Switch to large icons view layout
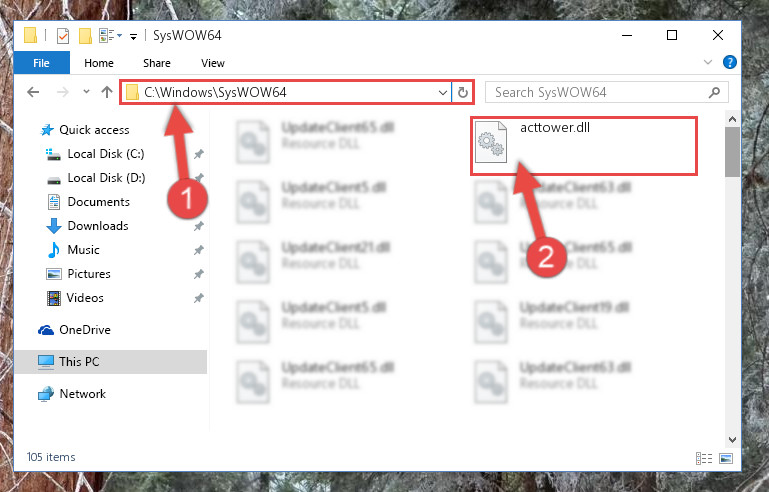Screen dimensions: 769x492 tap(726, 458)
